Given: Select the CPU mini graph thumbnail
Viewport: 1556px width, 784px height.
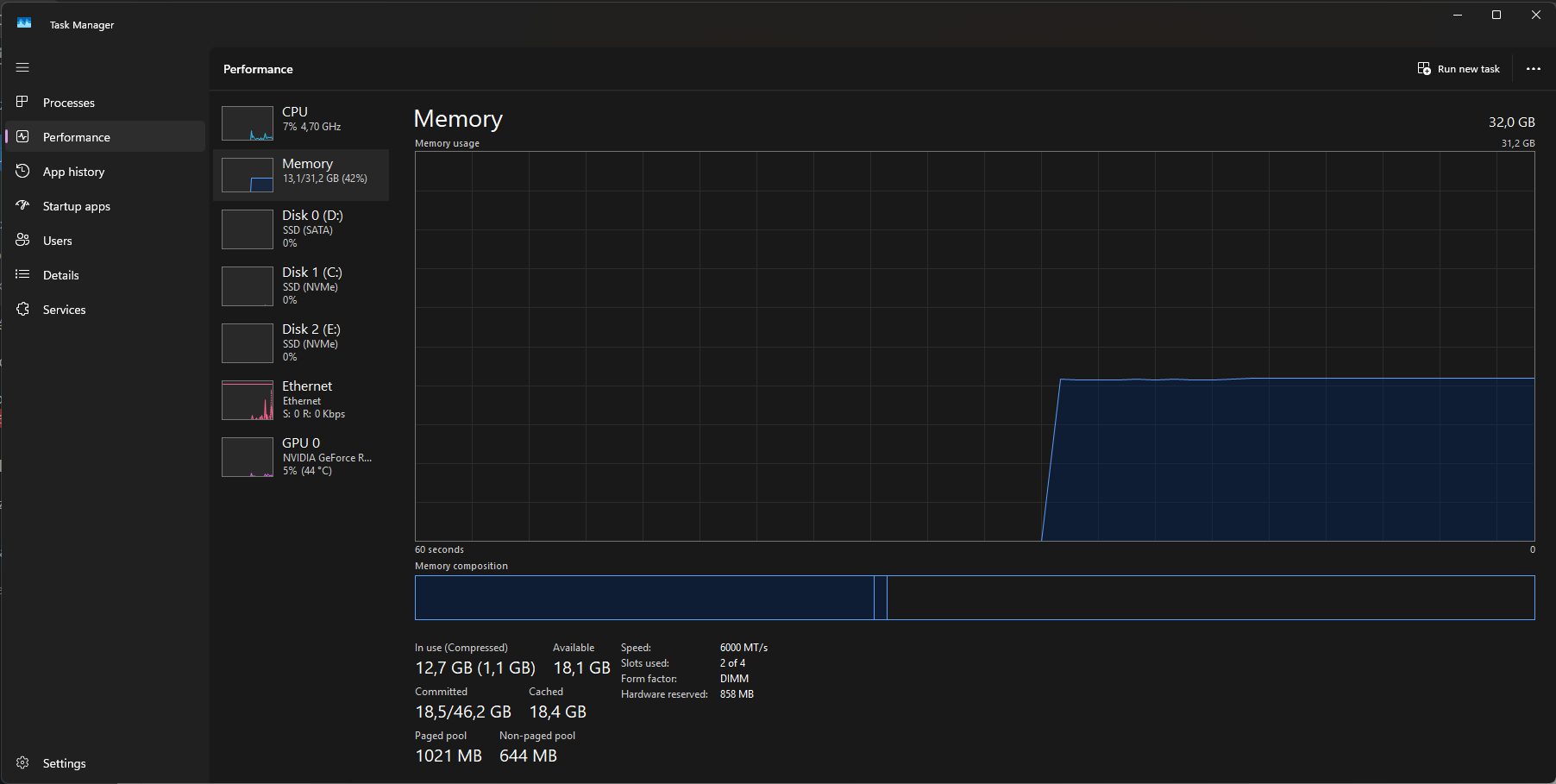Looking at the screenshot, I should [248, 123].
